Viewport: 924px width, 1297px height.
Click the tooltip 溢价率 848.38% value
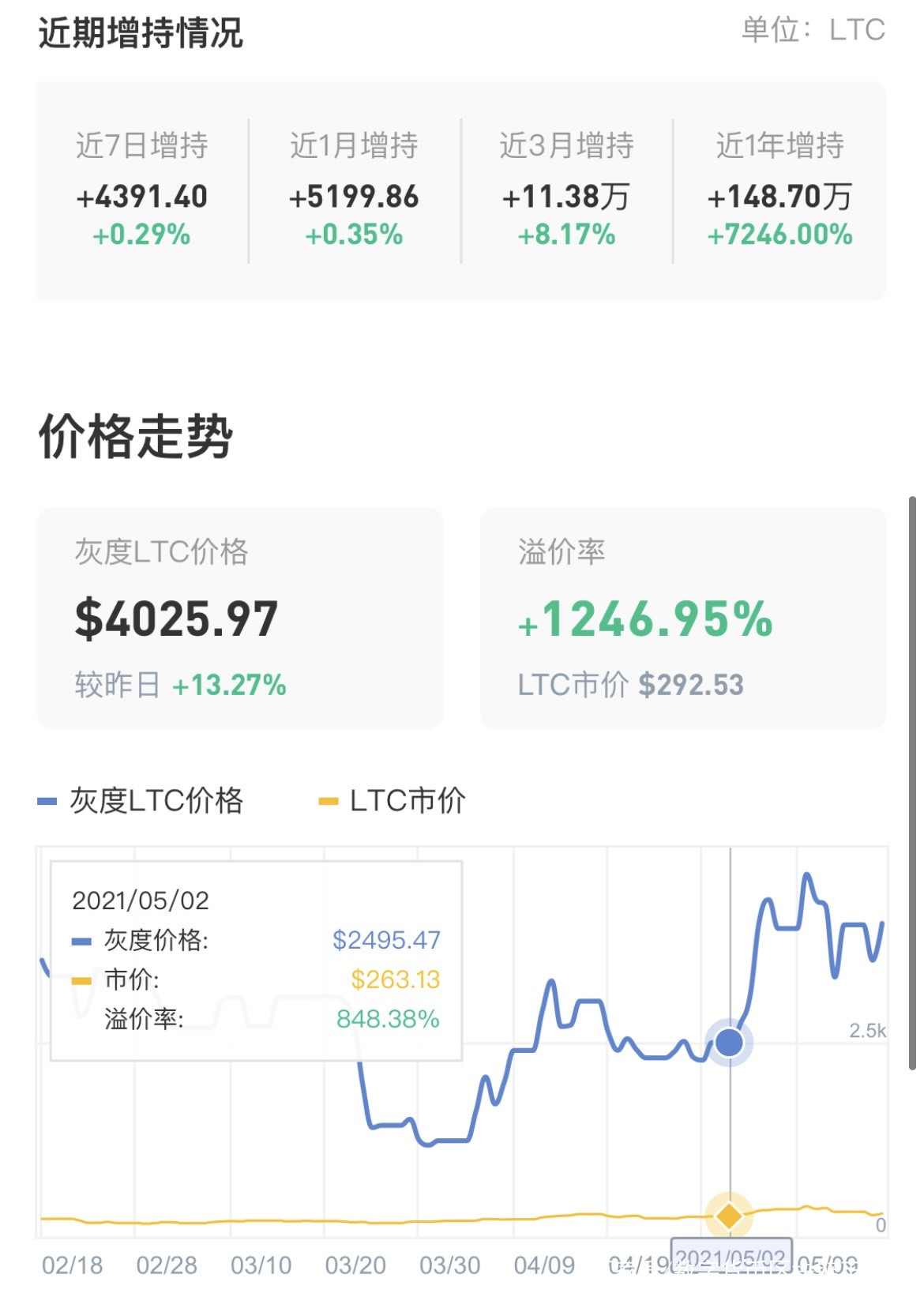pyautogui.click(x=388, y=1019)
